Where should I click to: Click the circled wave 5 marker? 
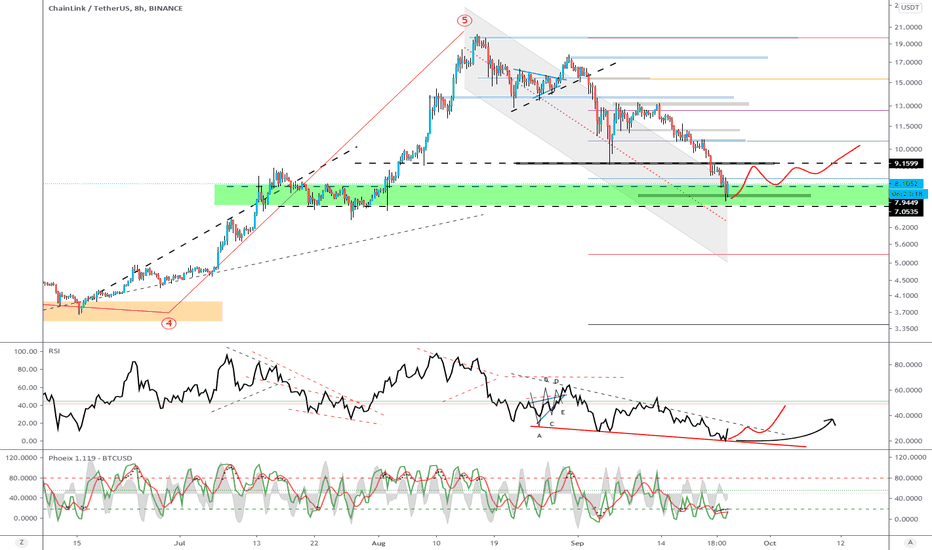coord(464,21)
